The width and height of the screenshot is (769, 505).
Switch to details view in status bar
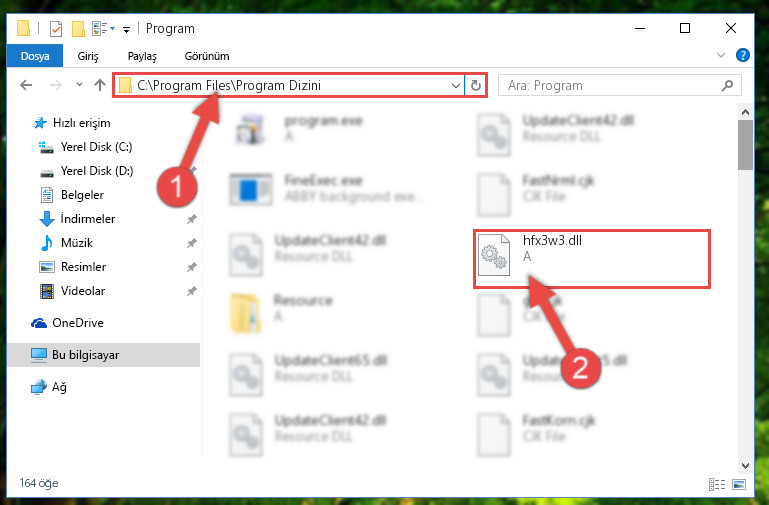717,484
